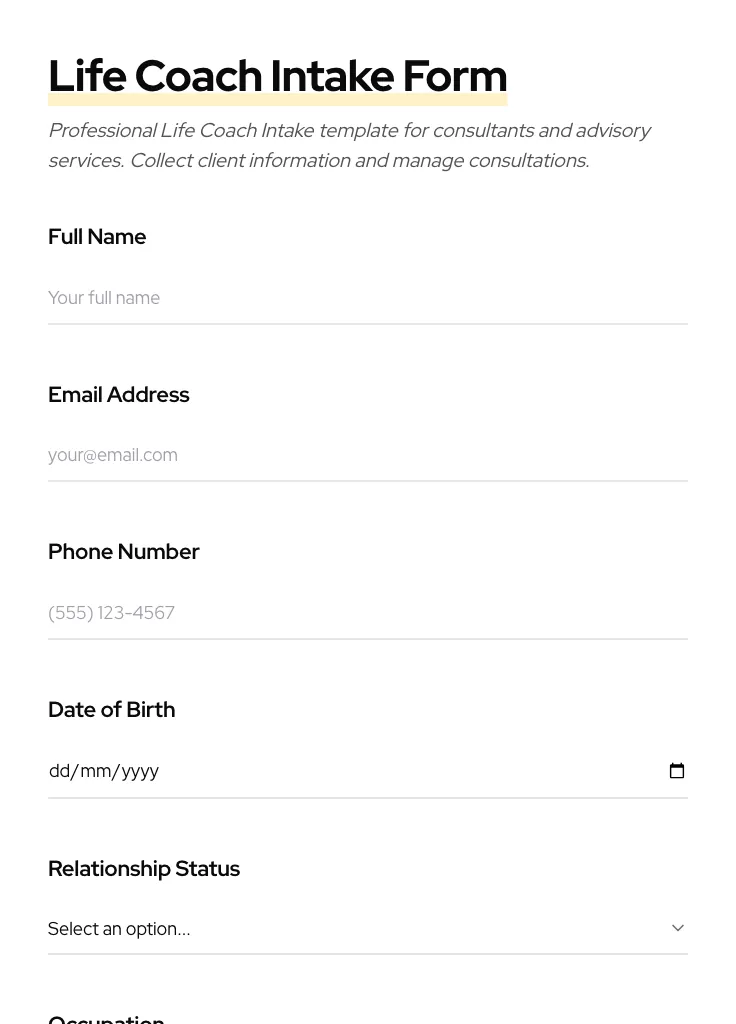Click the Relationship Status label
This screenshot has height=1024, width=736.
tap(143, 868)
